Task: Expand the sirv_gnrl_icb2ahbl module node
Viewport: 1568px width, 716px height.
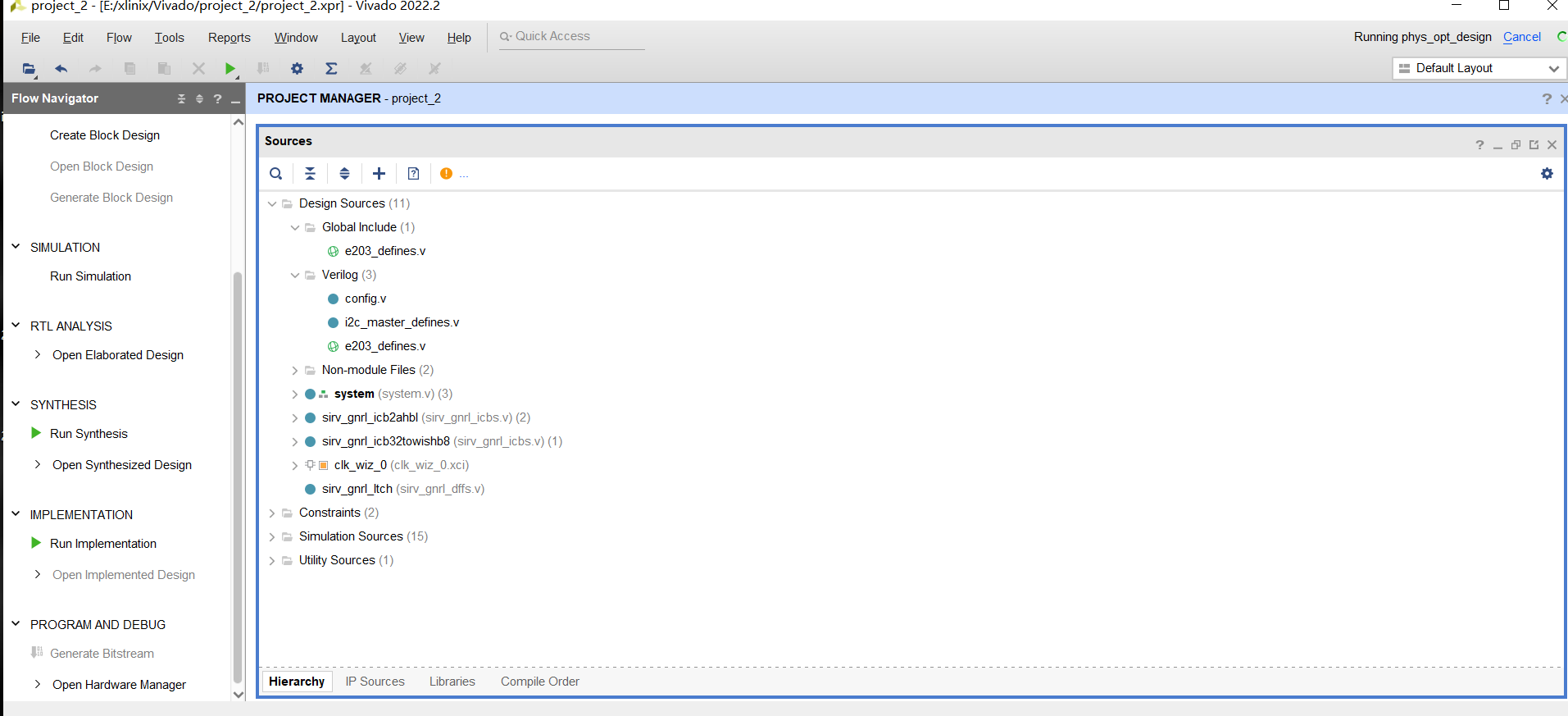Action: click(295, 418)
